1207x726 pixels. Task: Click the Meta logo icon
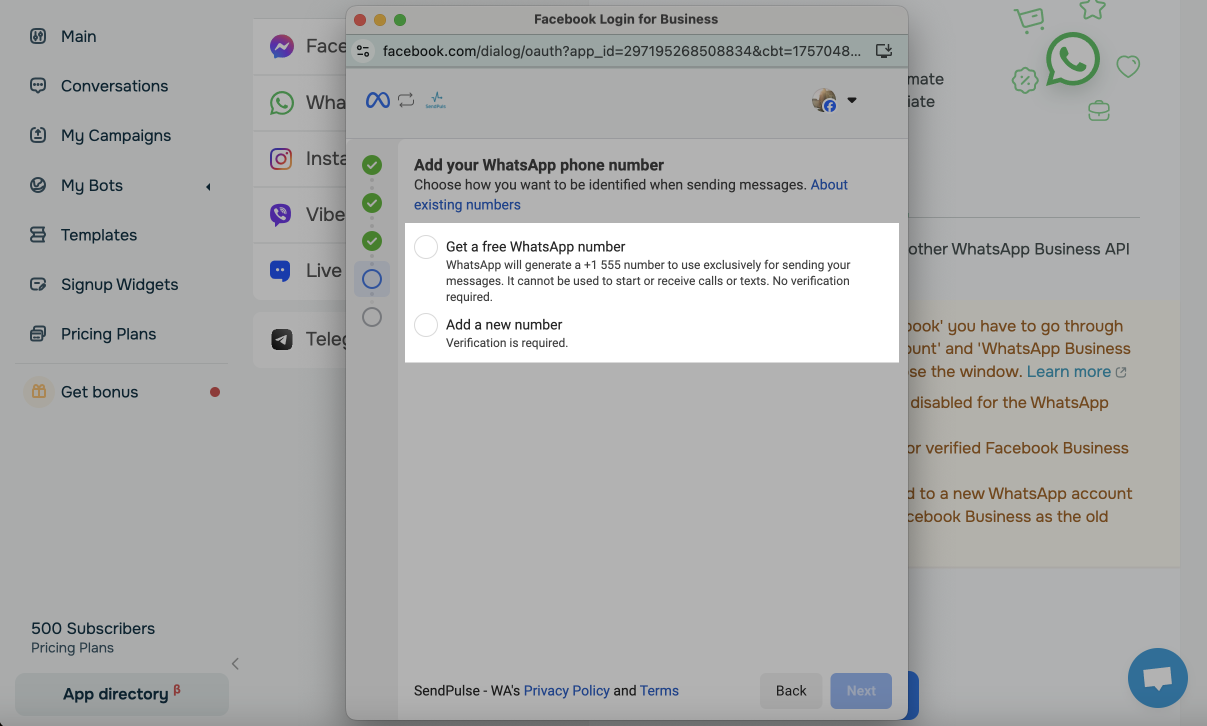click(377, 100)
